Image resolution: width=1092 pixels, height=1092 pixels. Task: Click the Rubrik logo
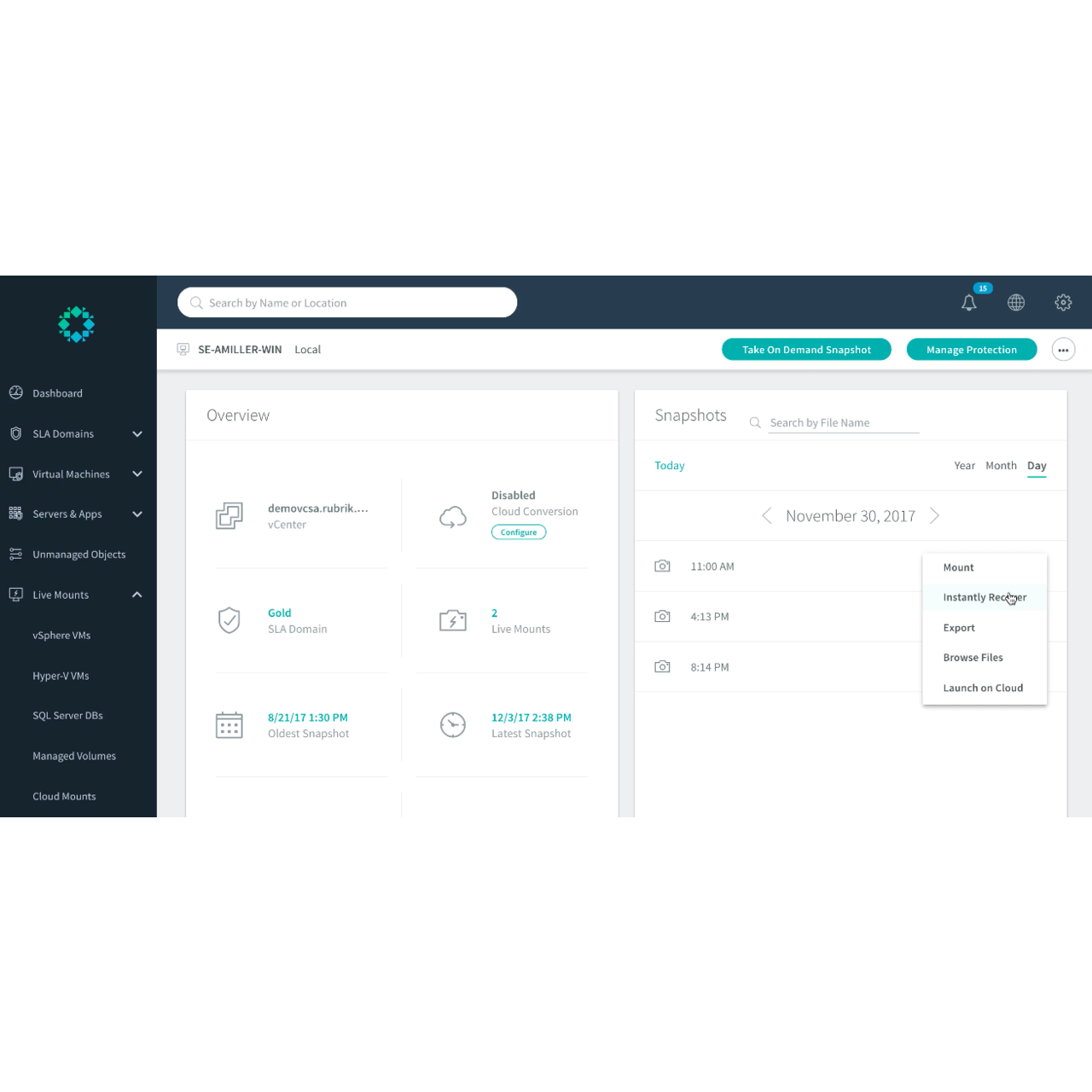(x=76, y=325)
